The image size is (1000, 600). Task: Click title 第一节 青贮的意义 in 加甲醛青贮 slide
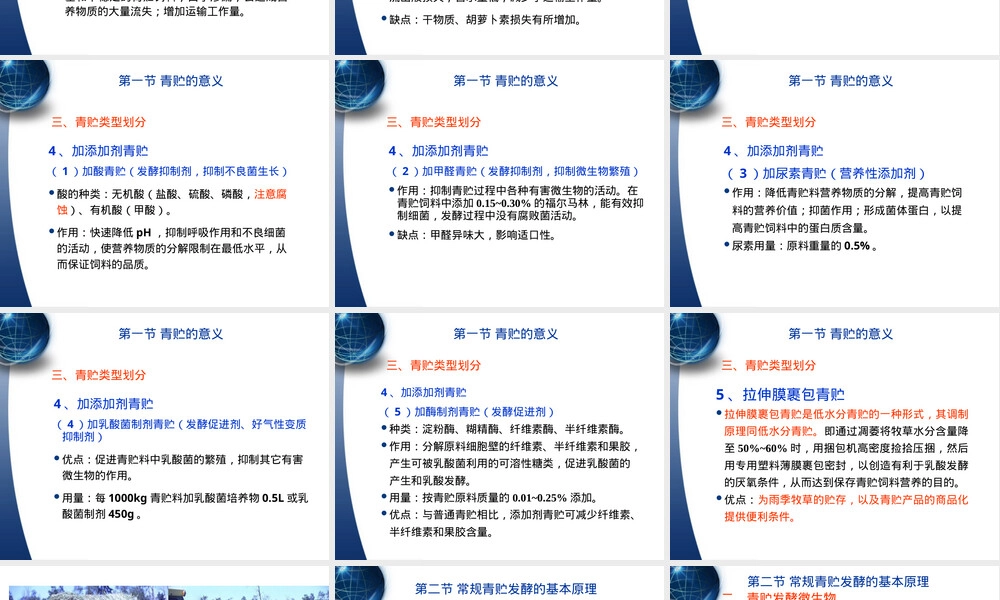coord(506,80)
